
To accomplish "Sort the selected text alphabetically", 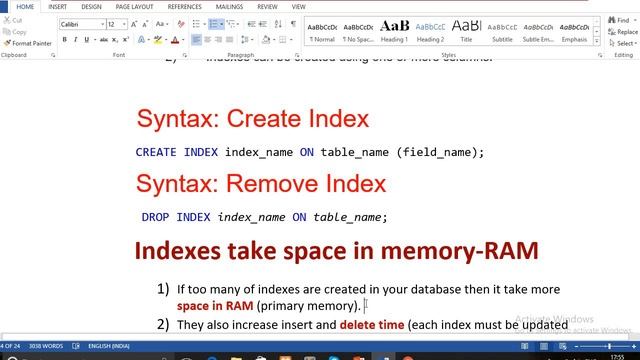I will click(278, 24).
